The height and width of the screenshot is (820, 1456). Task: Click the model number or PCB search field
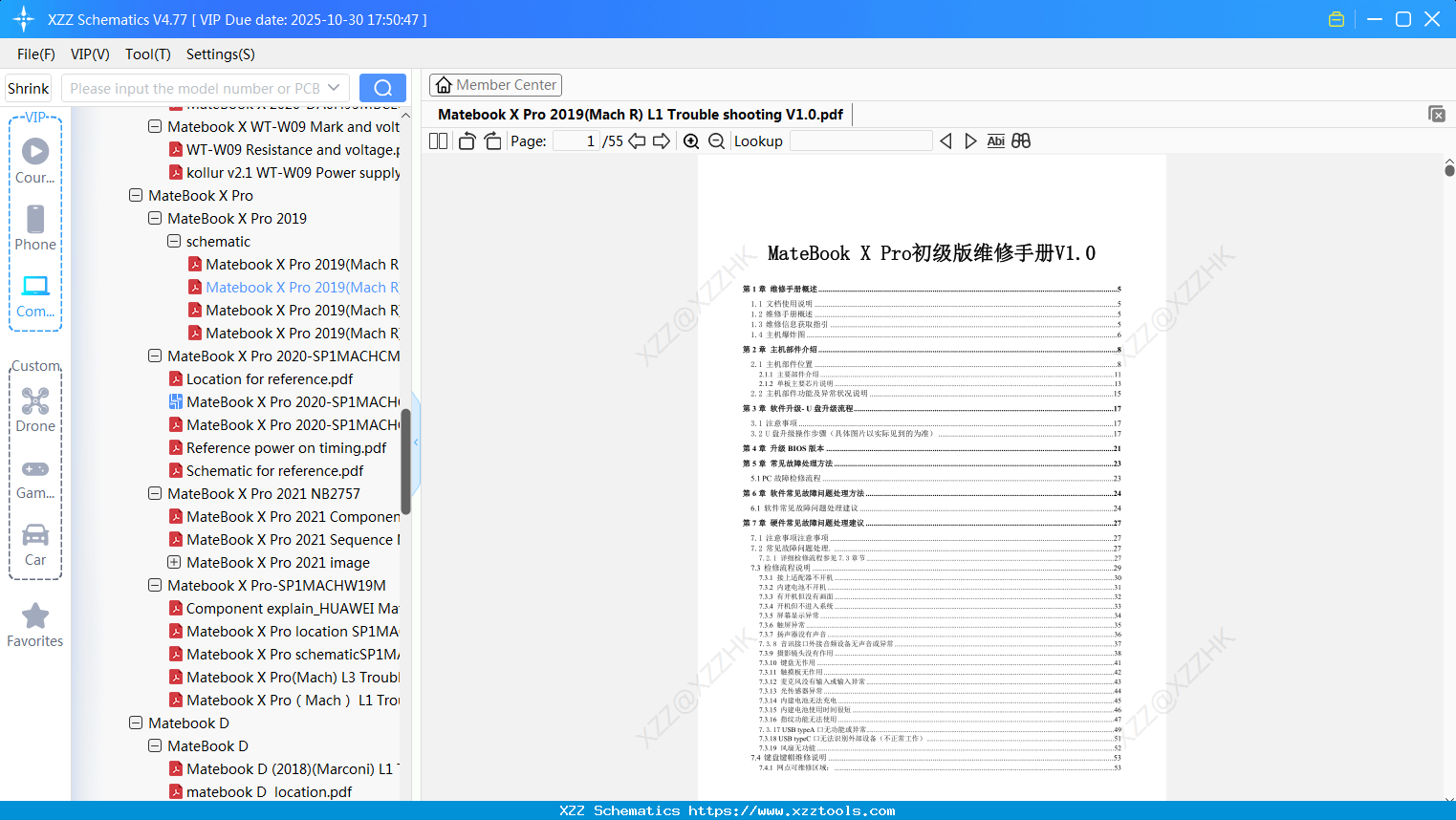click(194, 88)
